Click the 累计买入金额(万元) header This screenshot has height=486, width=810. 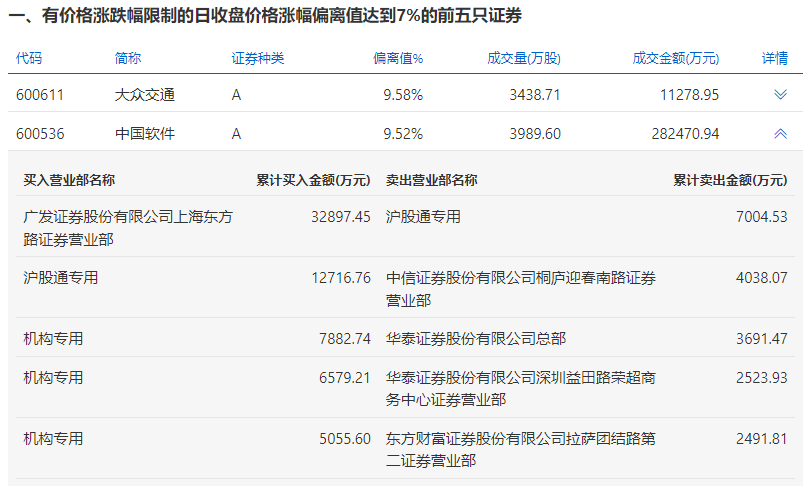pyautogui.click(x=313, y=180)
